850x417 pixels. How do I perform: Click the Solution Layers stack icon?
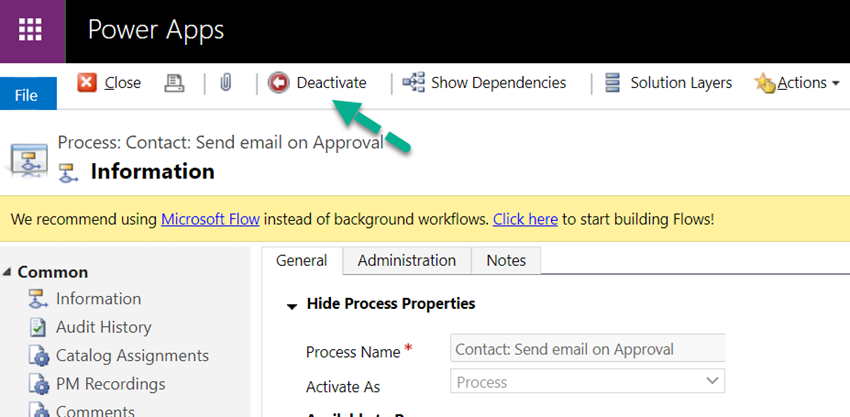click(x=612, y=83)
